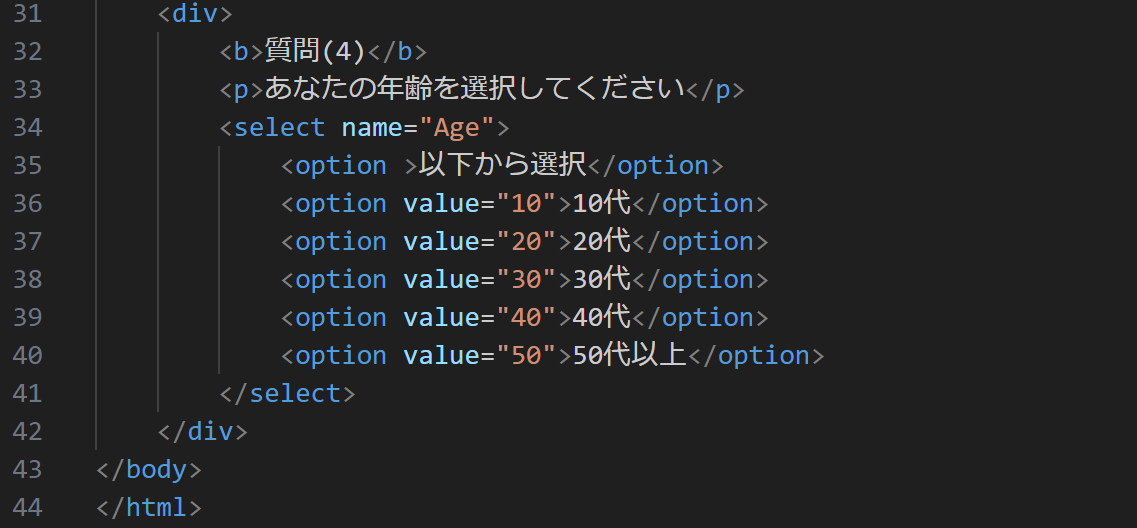Click the option text 40代
This screenshot has width=1137, height=528.
click(602, 318)
